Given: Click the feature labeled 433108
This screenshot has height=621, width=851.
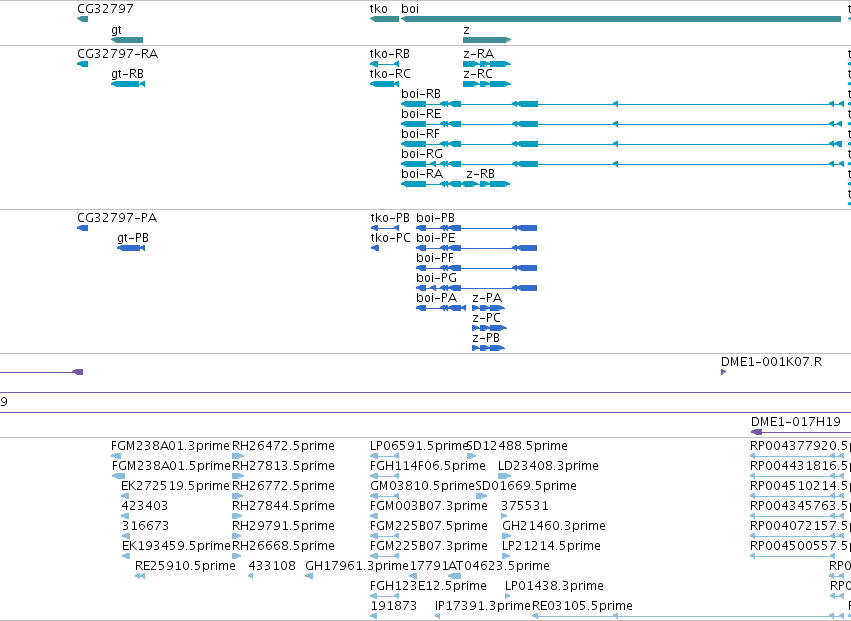Looking at the screenshot, I should [250, 576].
